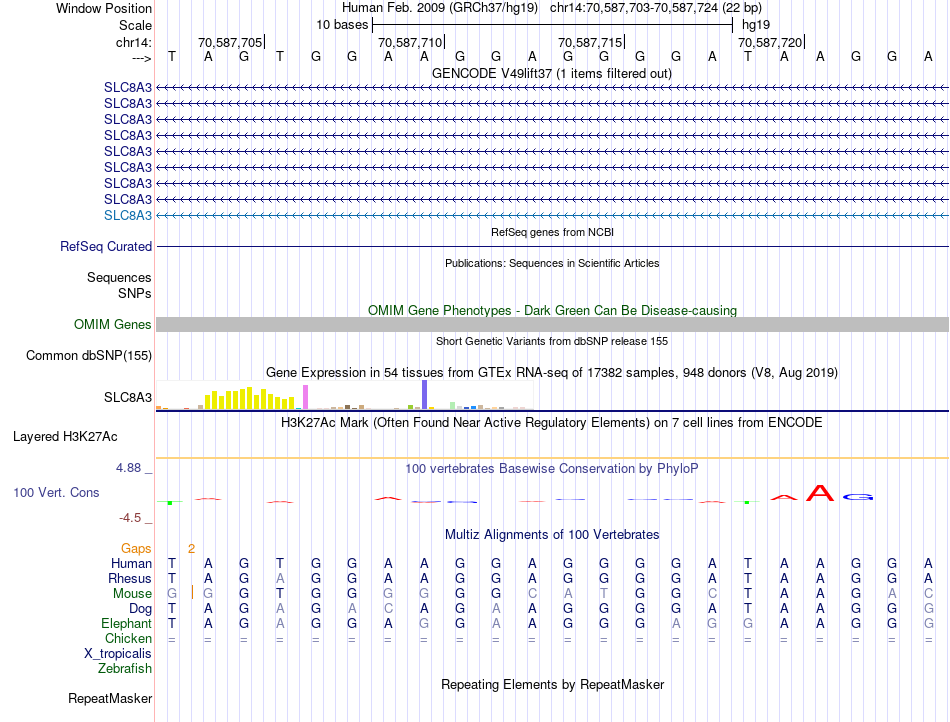Viewport: 950px width, 722px height.
Task: Click the SNPs track label
Action: [x=135, y=293]
